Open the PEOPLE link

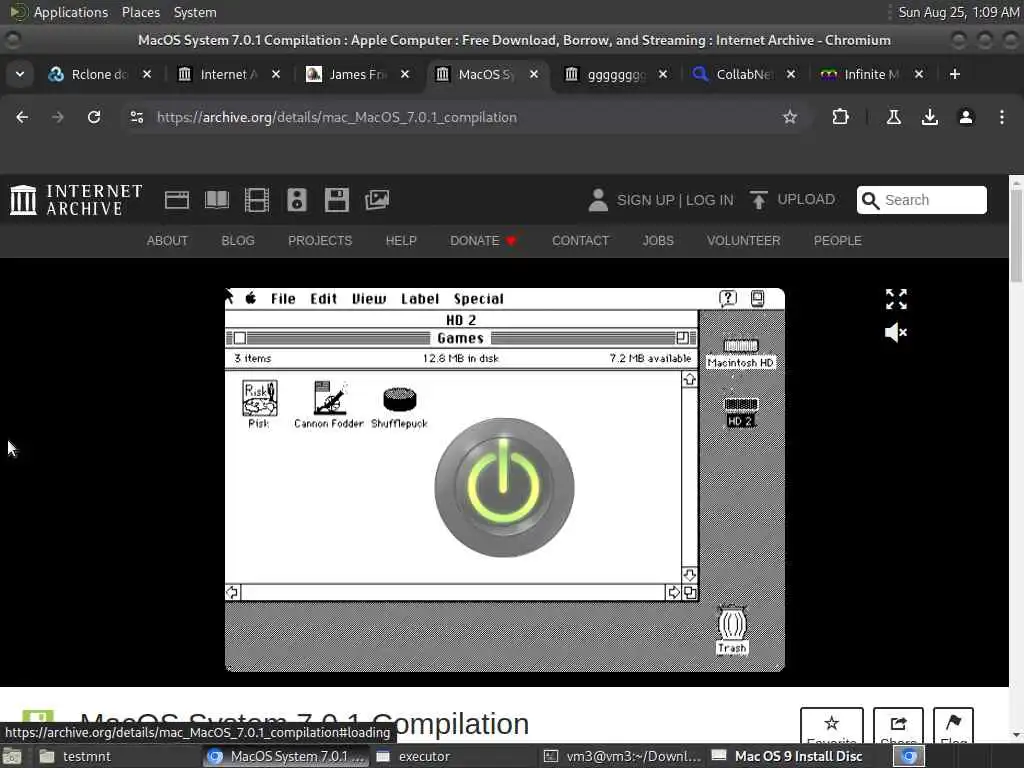(837, 240)
